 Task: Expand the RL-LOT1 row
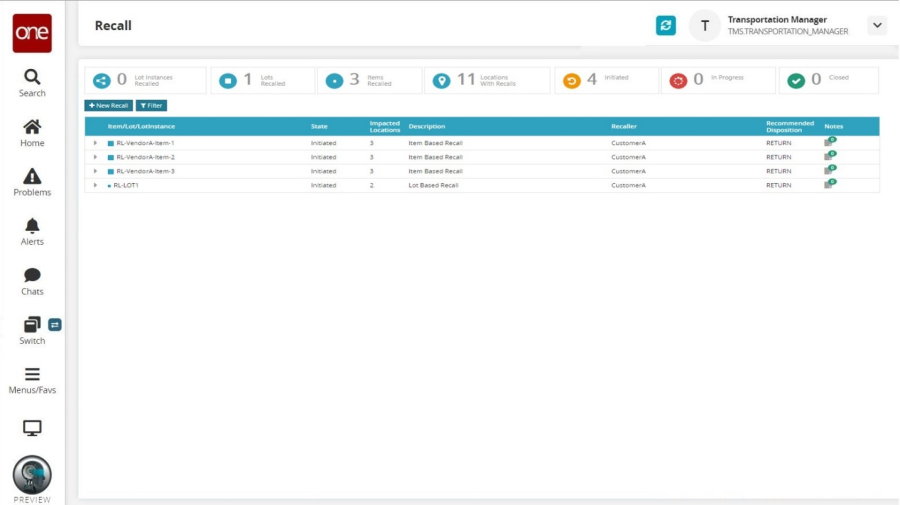(x=96, y=185)
